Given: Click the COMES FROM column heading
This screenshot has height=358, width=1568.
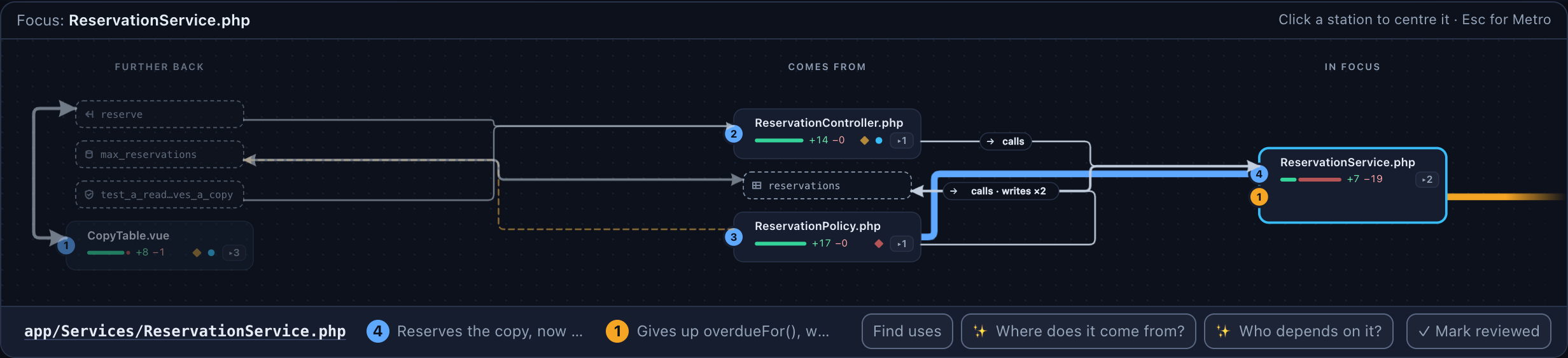Looking at the screenshot, I should click(827, 67).
